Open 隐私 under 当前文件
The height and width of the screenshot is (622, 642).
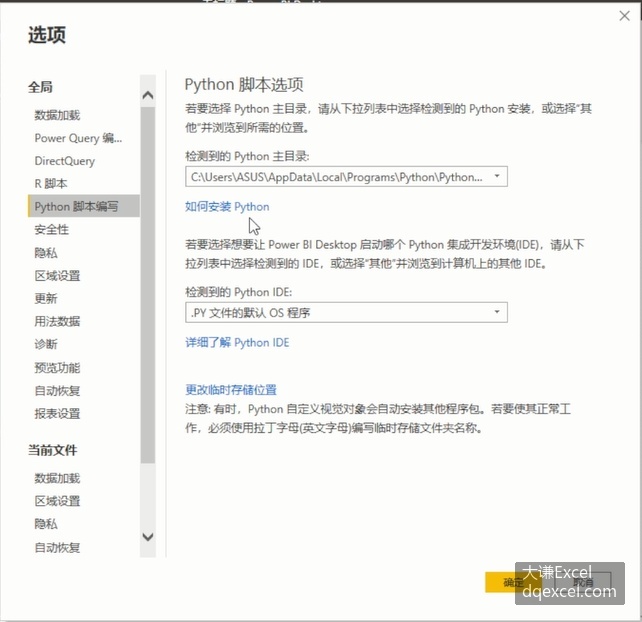pyautogui.click(x=46, y=524)
